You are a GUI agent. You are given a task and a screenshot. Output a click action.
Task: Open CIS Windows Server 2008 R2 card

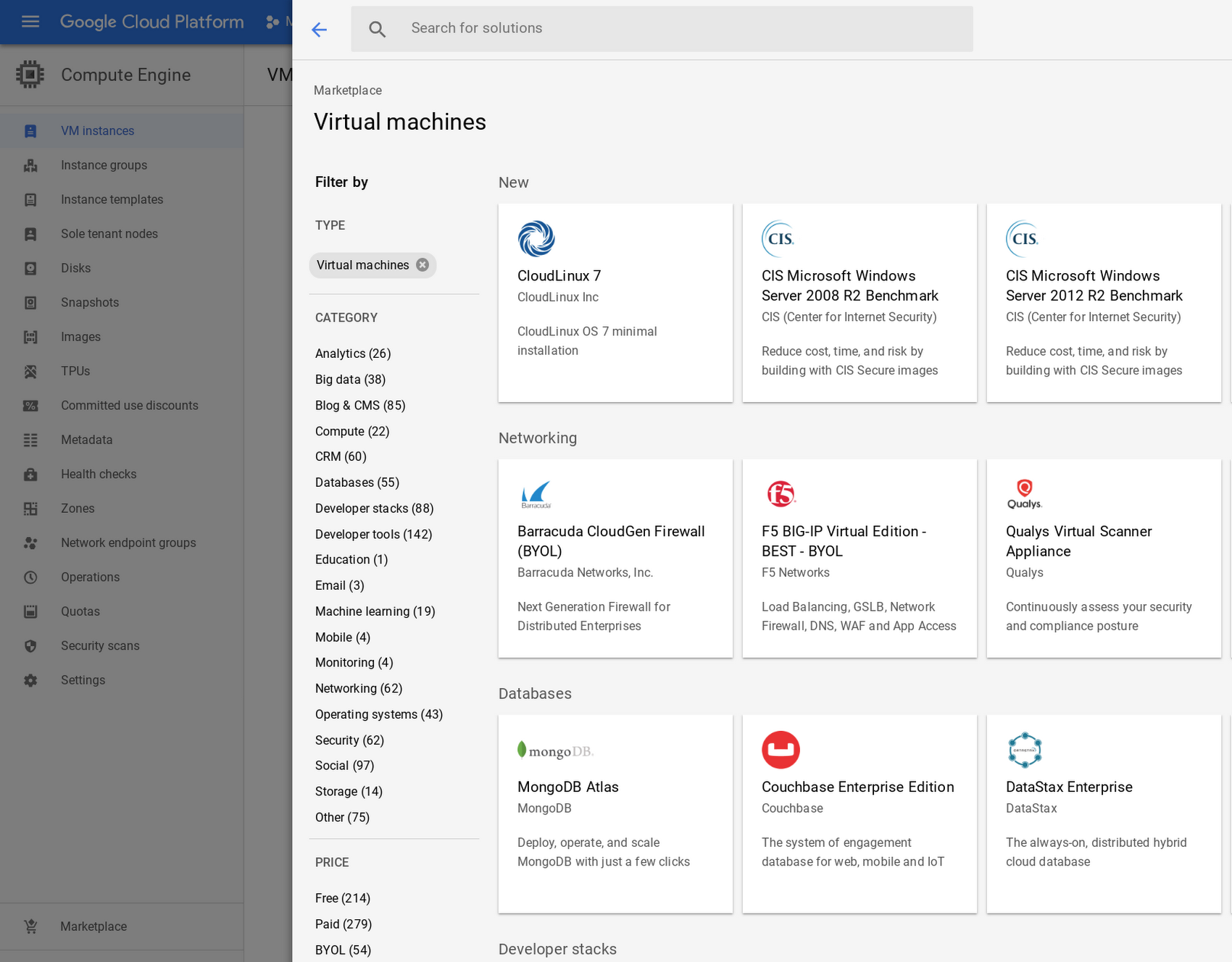[x=860, y=303]
